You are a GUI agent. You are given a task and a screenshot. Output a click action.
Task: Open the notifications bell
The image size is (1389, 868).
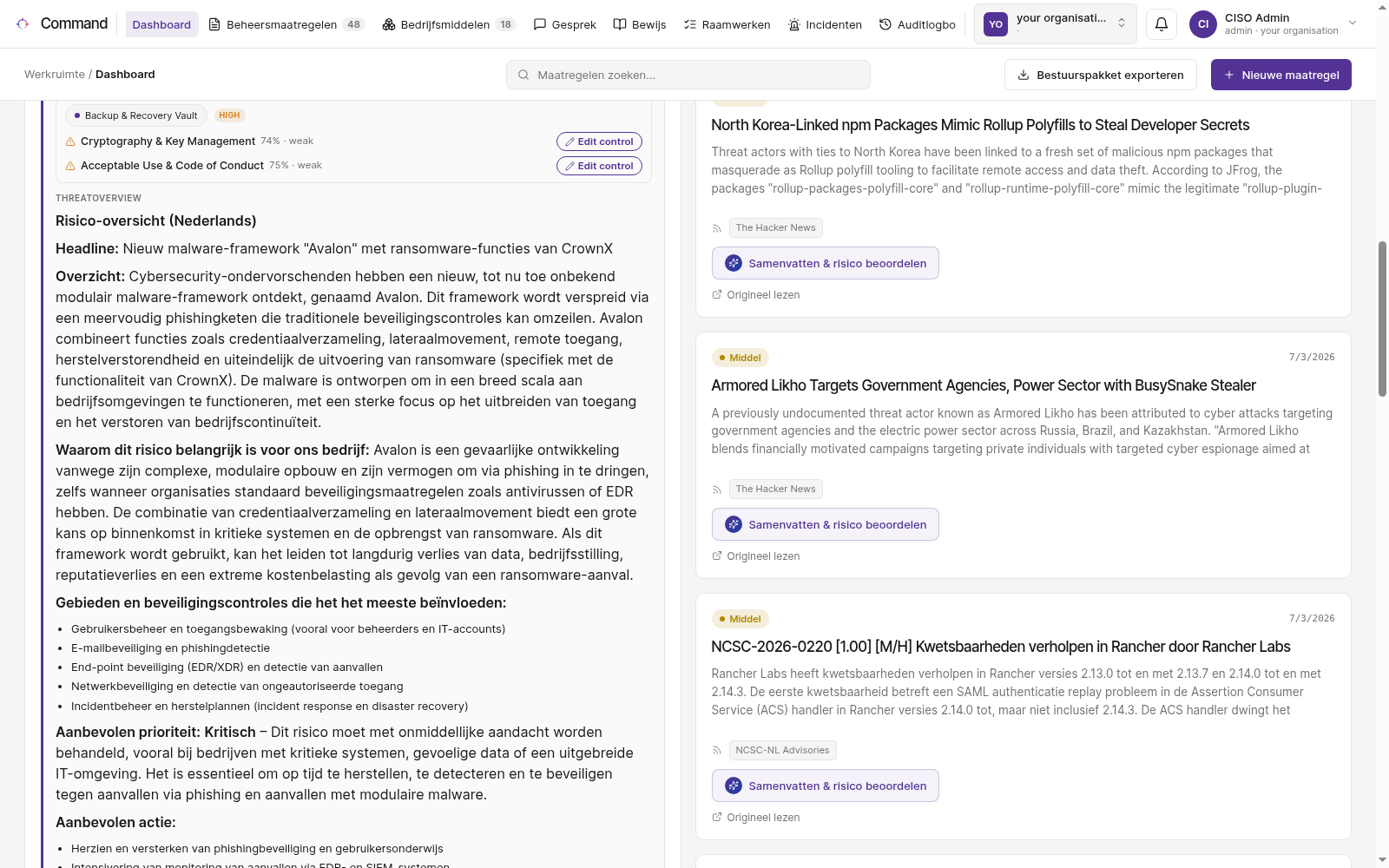tap(1162, 24)
